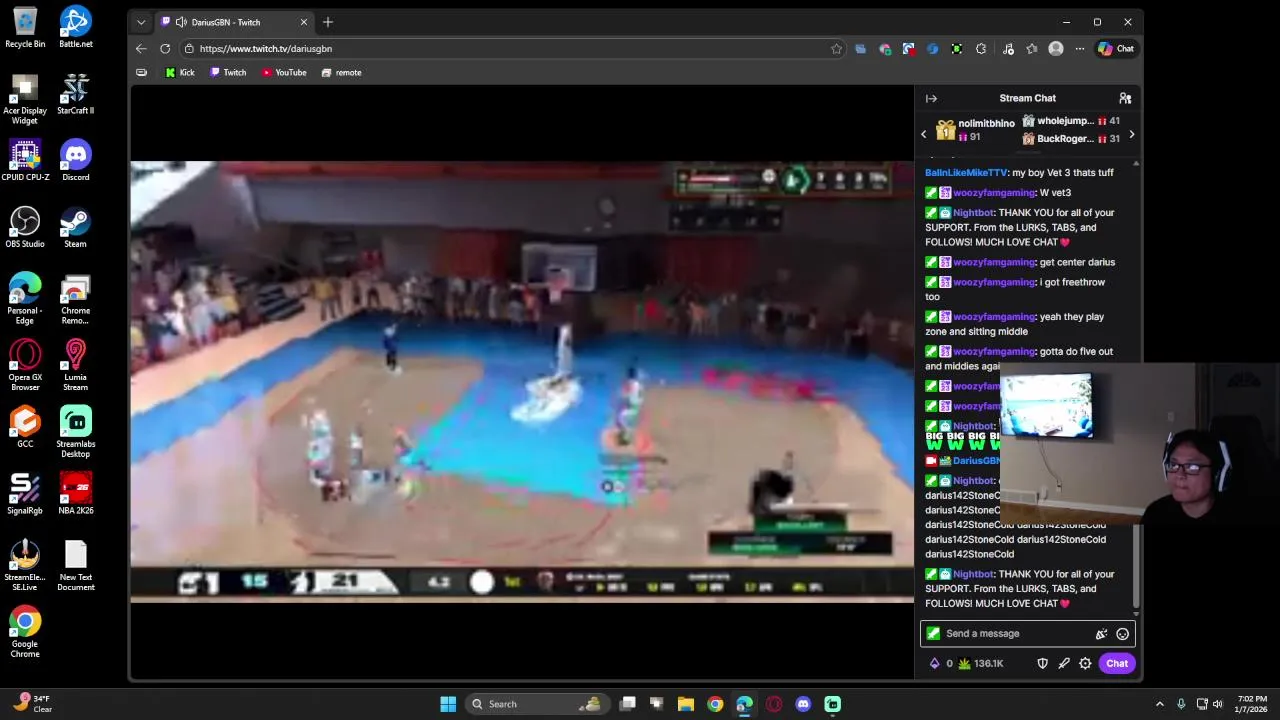The height and width of the screenshot is (720, 1280).
Task: Open a new browser tab
Action: click(328, 22)
